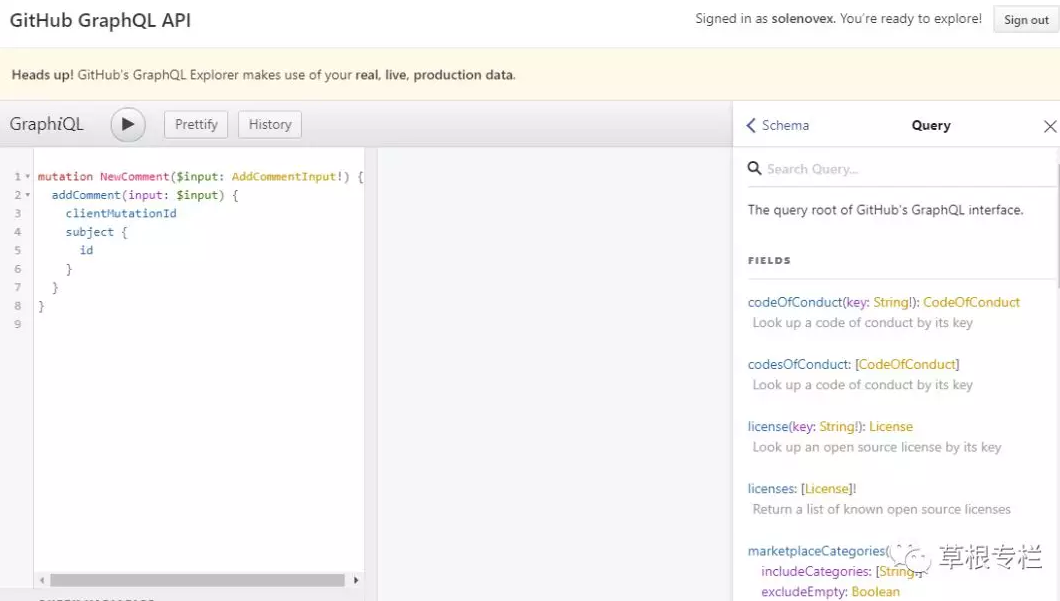
Task: Focus the Search Query input field
Action: click(900, 169)
